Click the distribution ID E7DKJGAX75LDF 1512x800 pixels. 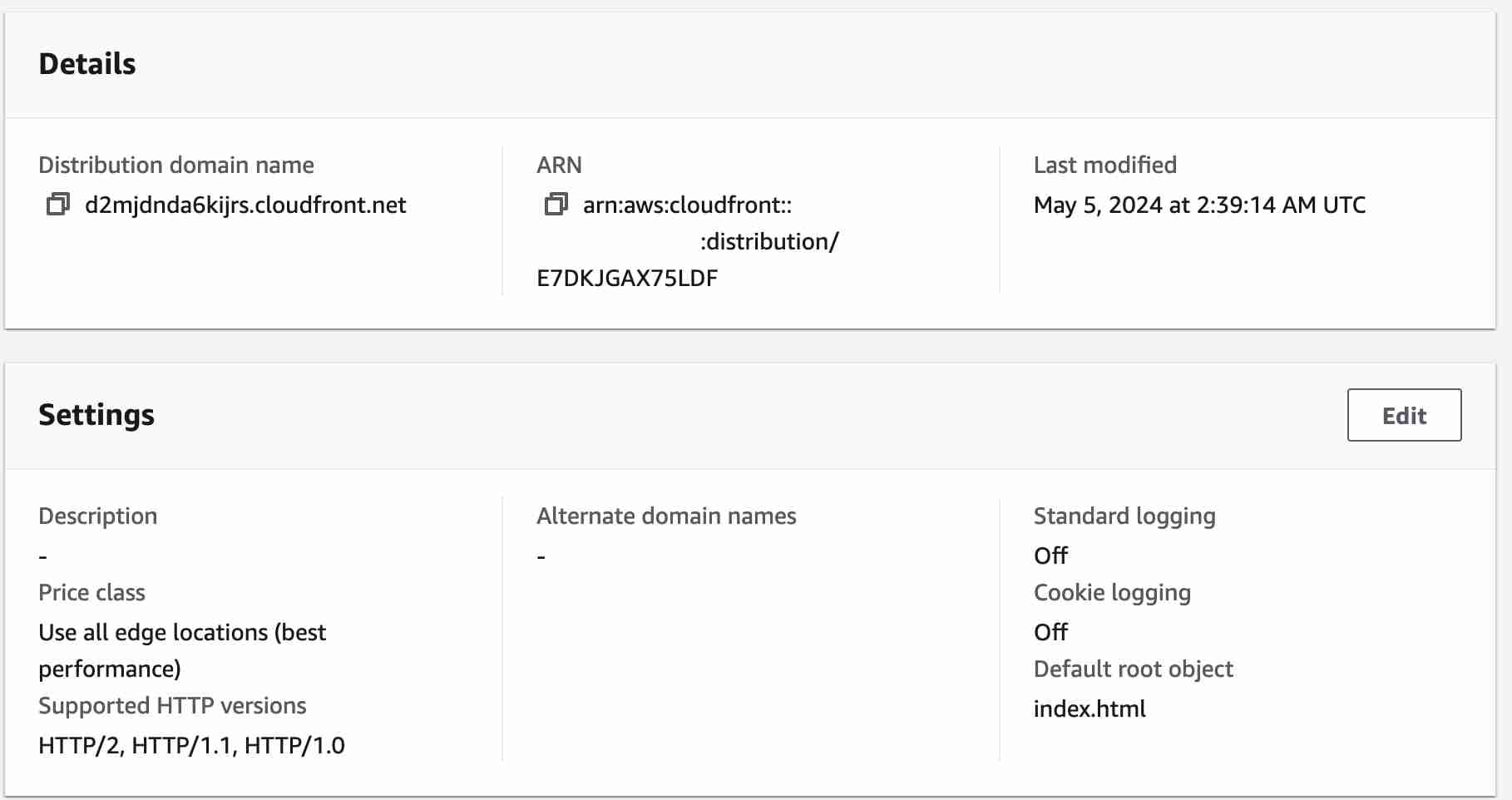[627, 279]
